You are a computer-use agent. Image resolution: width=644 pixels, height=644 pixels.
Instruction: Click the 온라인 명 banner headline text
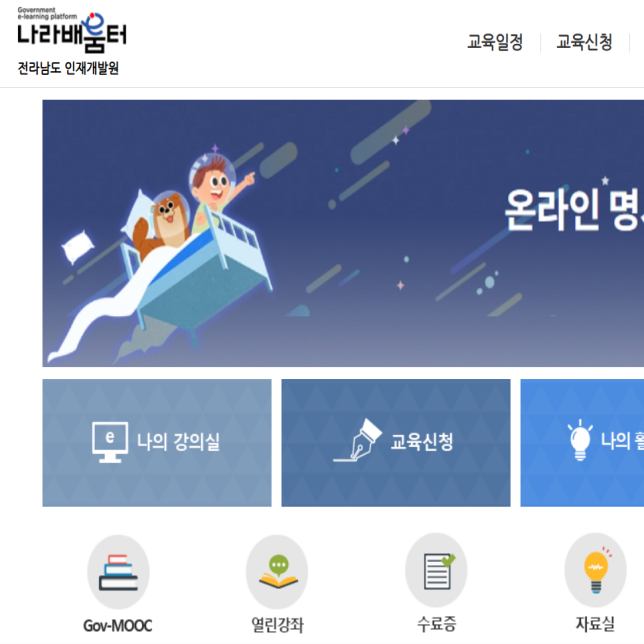click(574, 209)
